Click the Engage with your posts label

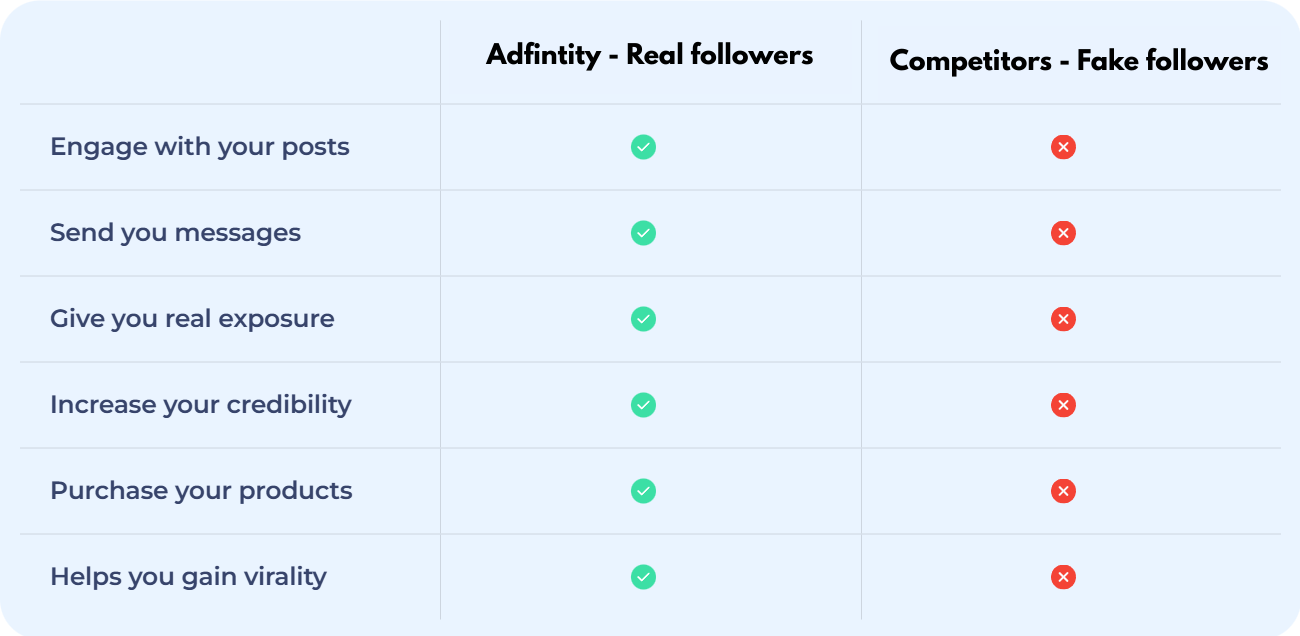pos(200,147)
